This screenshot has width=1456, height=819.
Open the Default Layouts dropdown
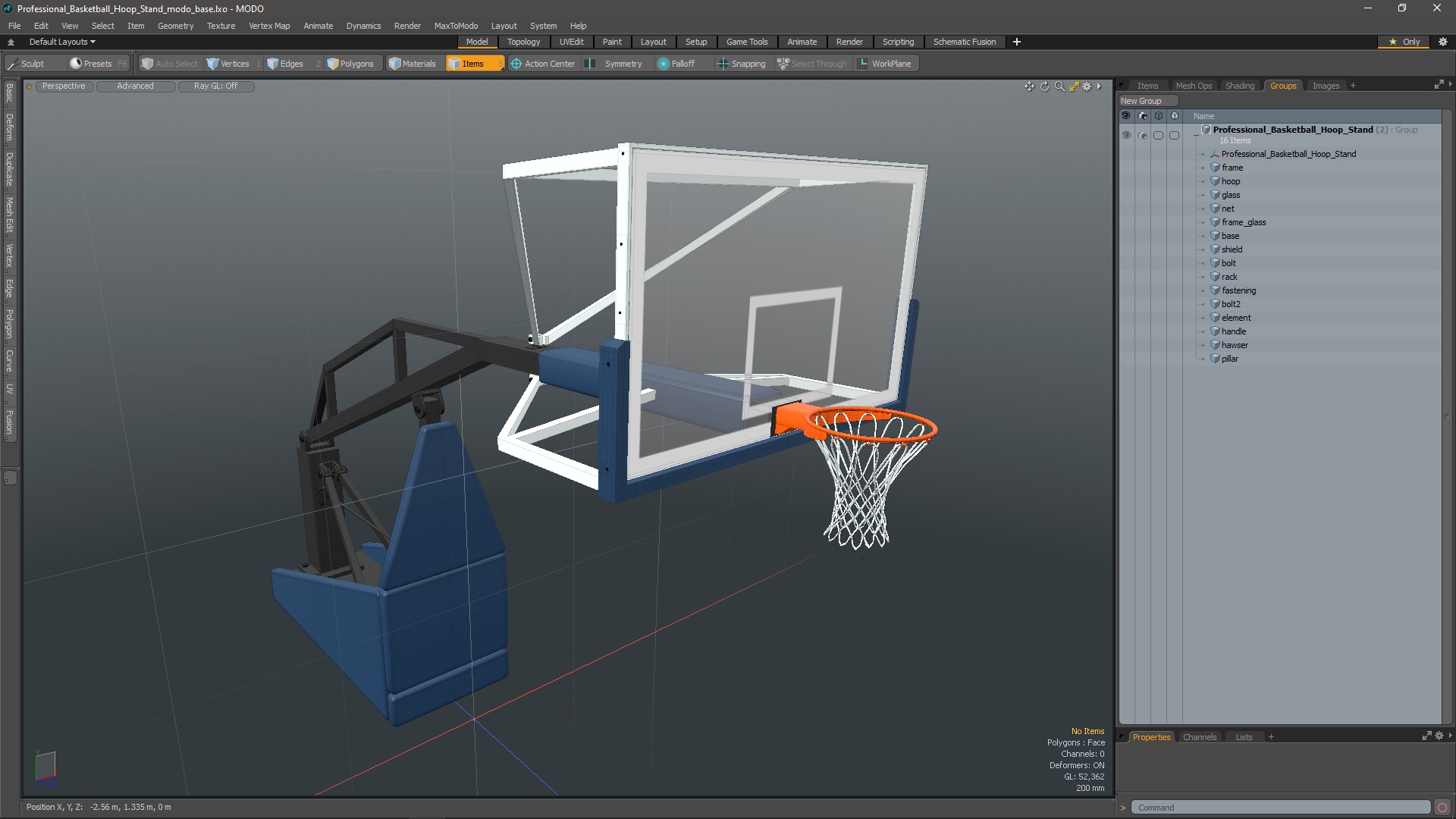click(62, 42)
